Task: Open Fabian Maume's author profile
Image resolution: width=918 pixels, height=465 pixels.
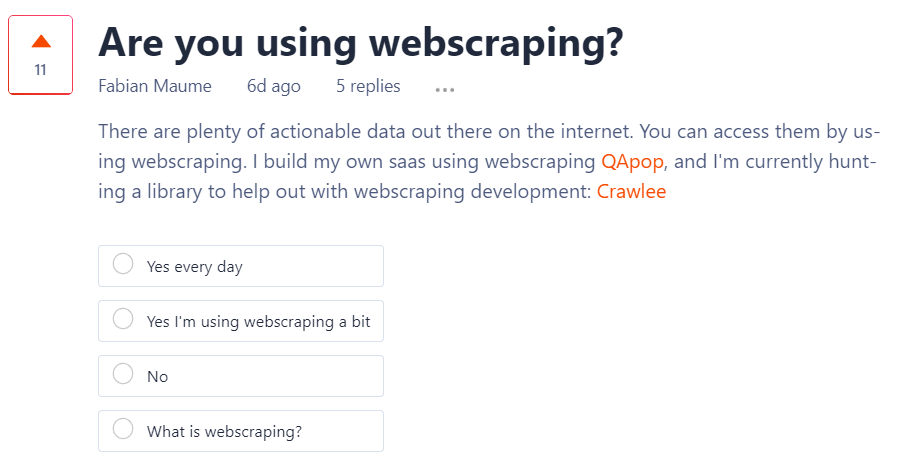Action: pyautogui.click(x=154, y=87)
